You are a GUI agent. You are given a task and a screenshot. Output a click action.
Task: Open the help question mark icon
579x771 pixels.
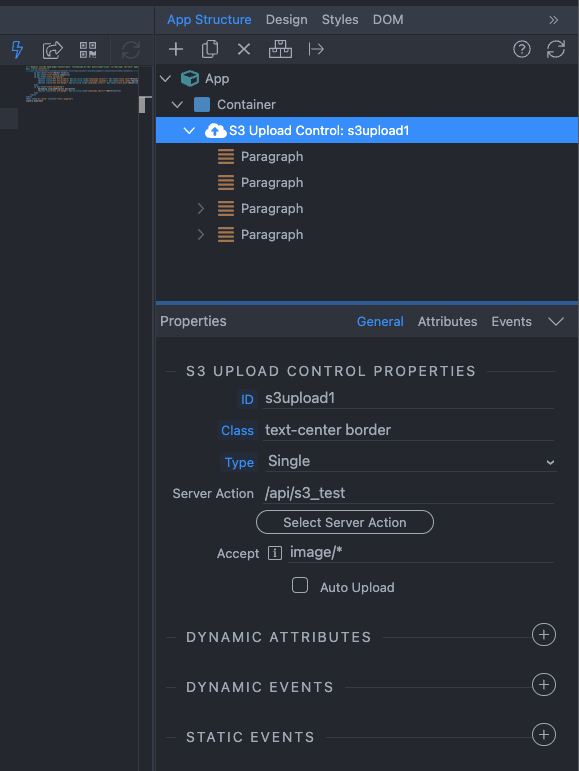(522, 49)
